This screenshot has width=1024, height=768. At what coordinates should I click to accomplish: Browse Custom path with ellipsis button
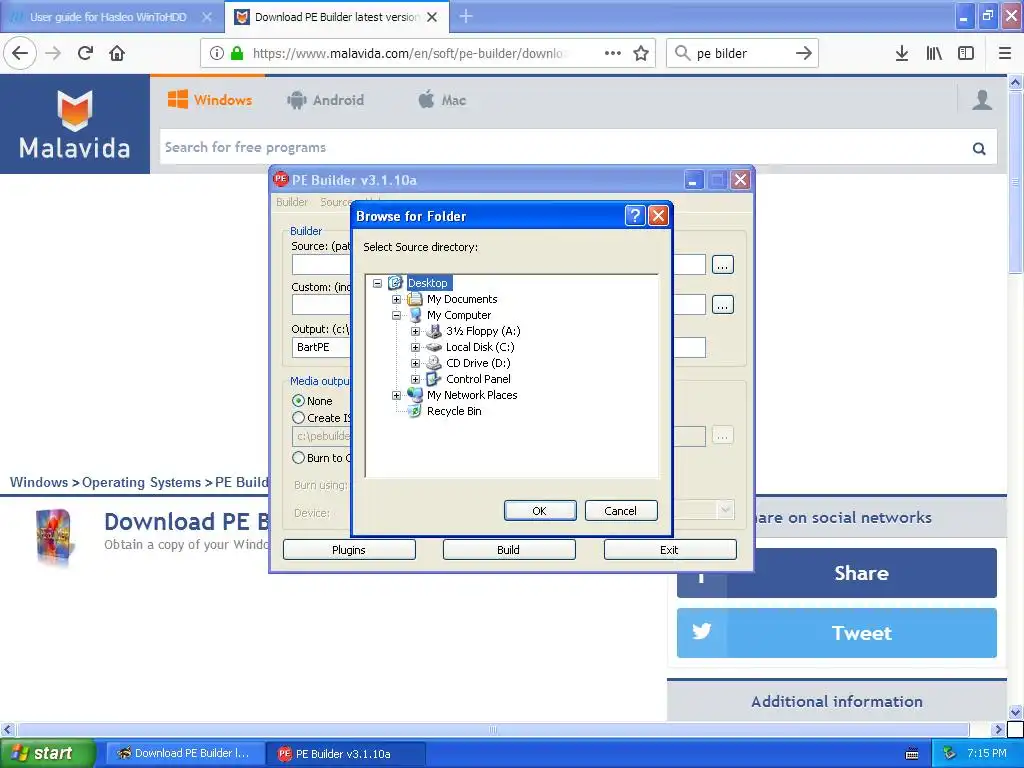click(x=722, y=304)
